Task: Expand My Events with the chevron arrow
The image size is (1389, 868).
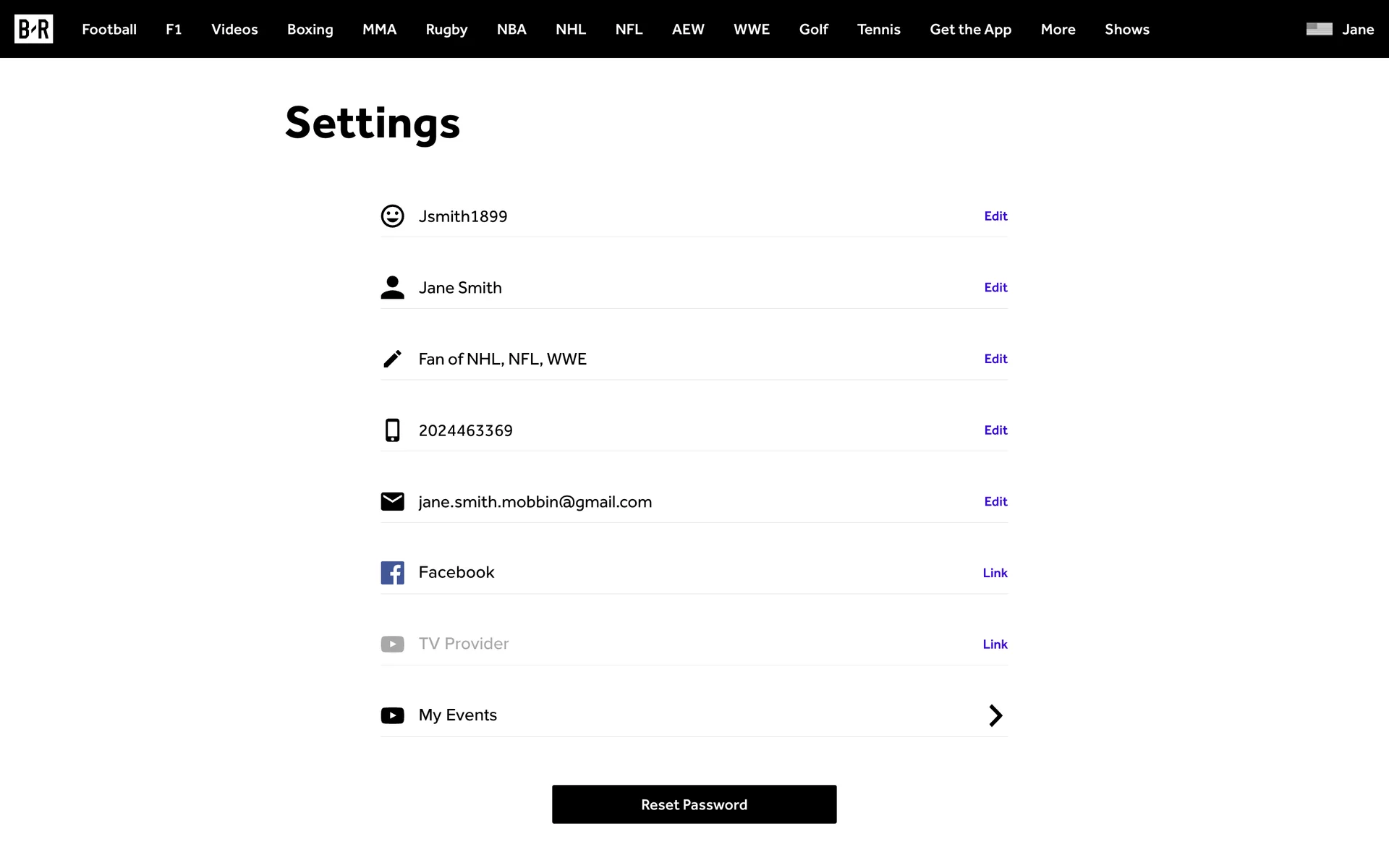Action: (x=995, y=715)
